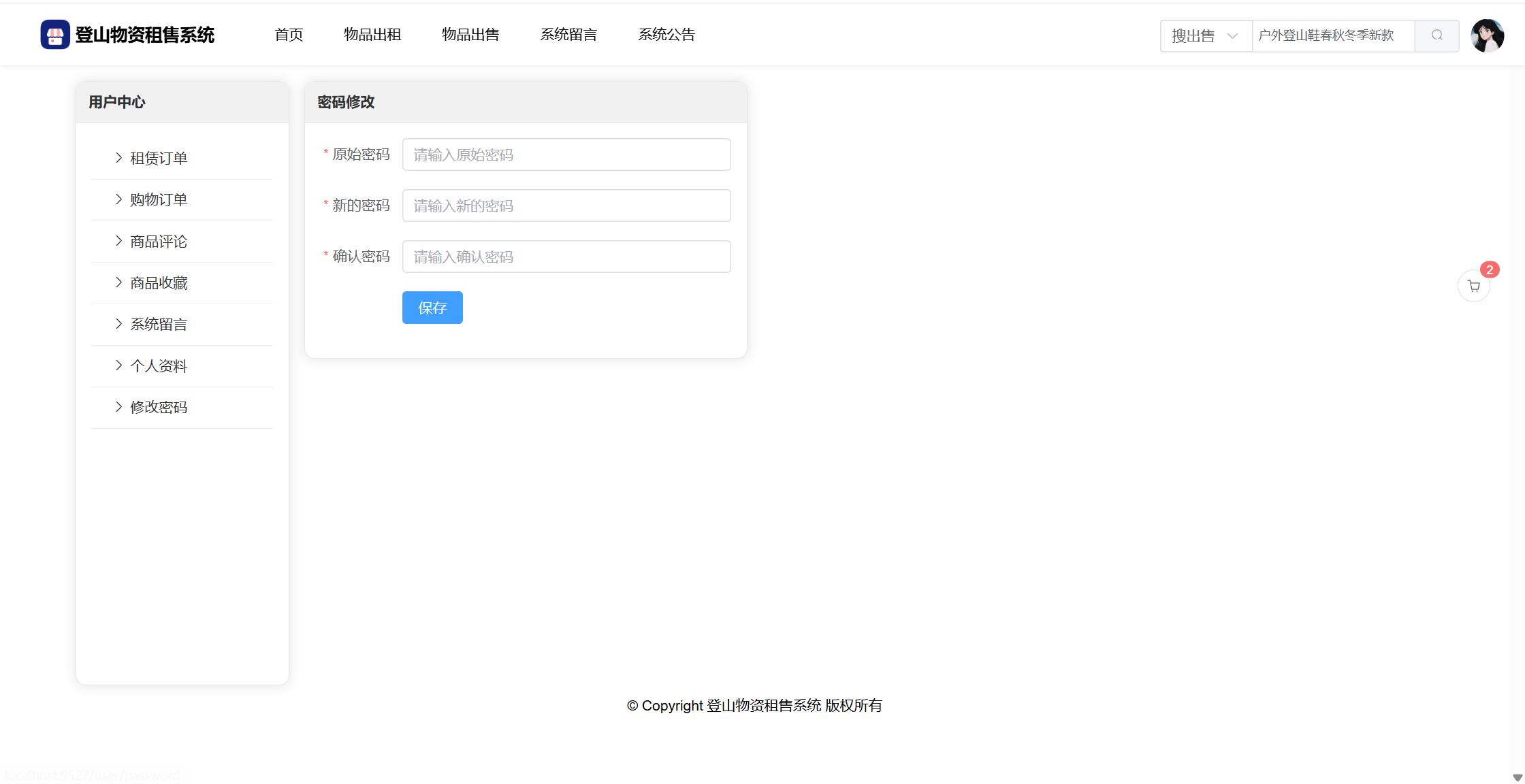This screenshot has height=784, width=1525.
Task: Click the store logo icon
Action: (x=55, y=35)
